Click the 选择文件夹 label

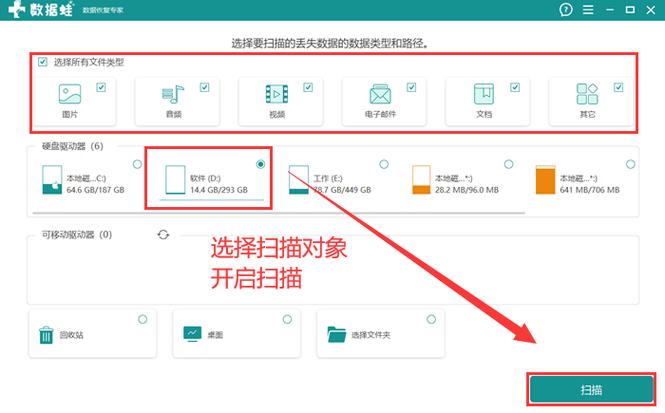point(371,335)
